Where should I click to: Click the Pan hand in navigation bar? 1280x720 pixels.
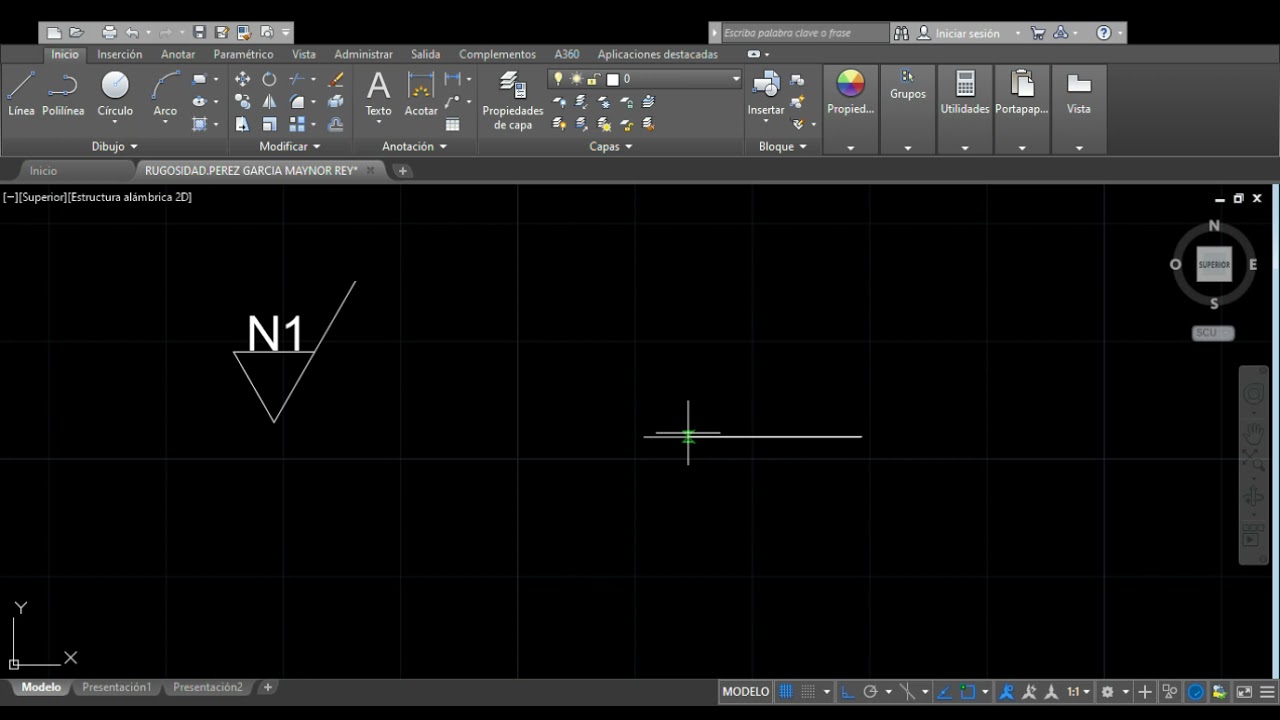tap(1254, 434)
